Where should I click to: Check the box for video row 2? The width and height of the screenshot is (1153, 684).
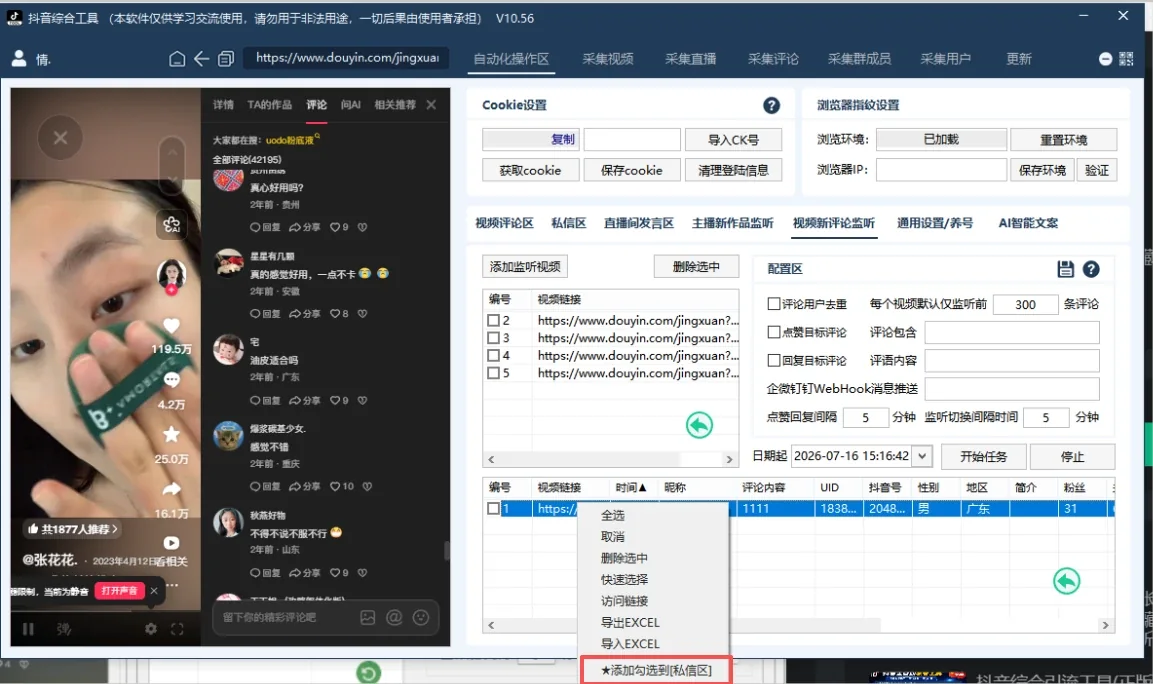(493, 321)
